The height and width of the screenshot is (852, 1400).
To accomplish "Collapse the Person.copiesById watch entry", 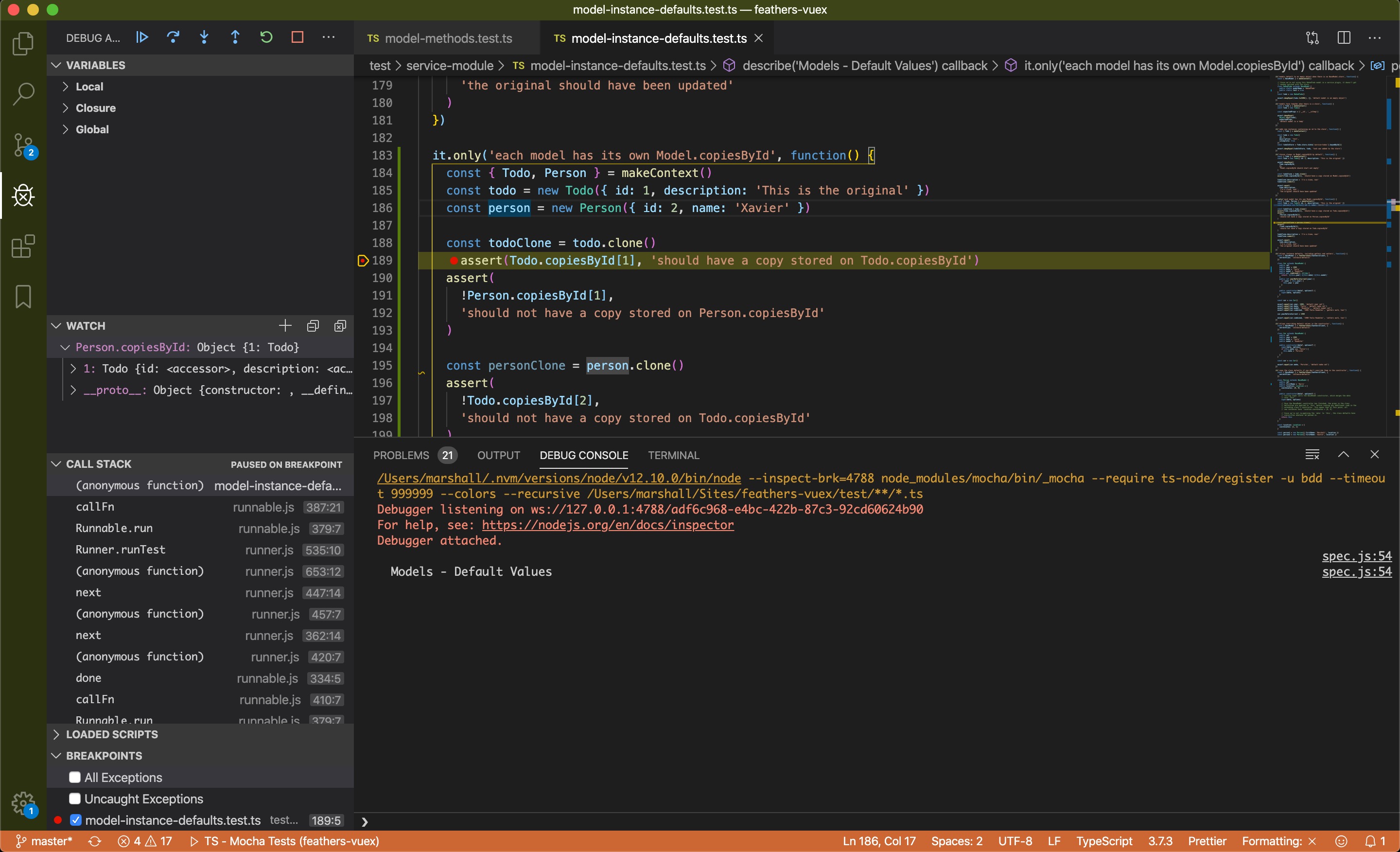I will (65, 347).
